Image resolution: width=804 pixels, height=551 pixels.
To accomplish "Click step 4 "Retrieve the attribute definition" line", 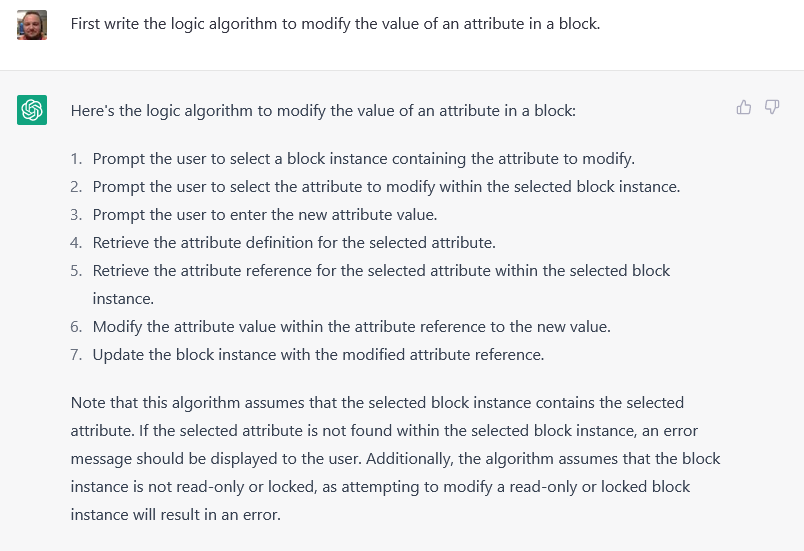I will [x=294, y=242].
